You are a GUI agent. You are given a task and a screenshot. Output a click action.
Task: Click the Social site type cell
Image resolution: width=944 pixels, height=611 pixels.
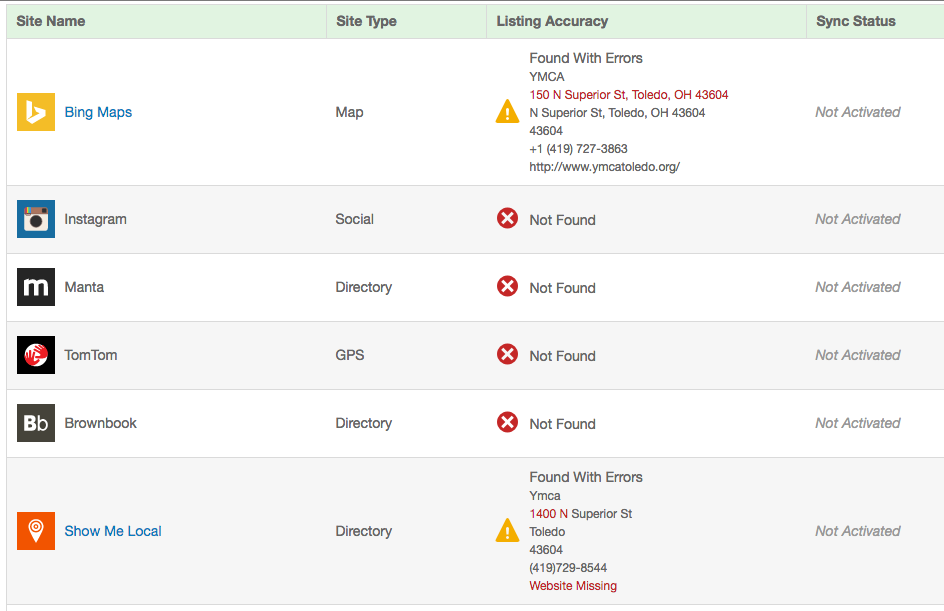(355, 219)
